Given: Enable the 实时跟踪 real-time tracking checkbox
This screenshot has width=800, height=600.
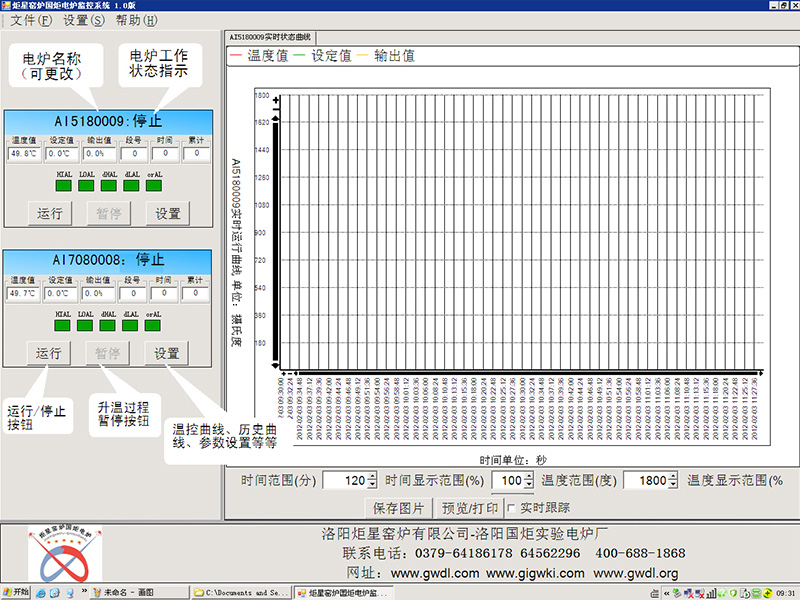Looking at the screenshot, I should (x=512, y=508).
